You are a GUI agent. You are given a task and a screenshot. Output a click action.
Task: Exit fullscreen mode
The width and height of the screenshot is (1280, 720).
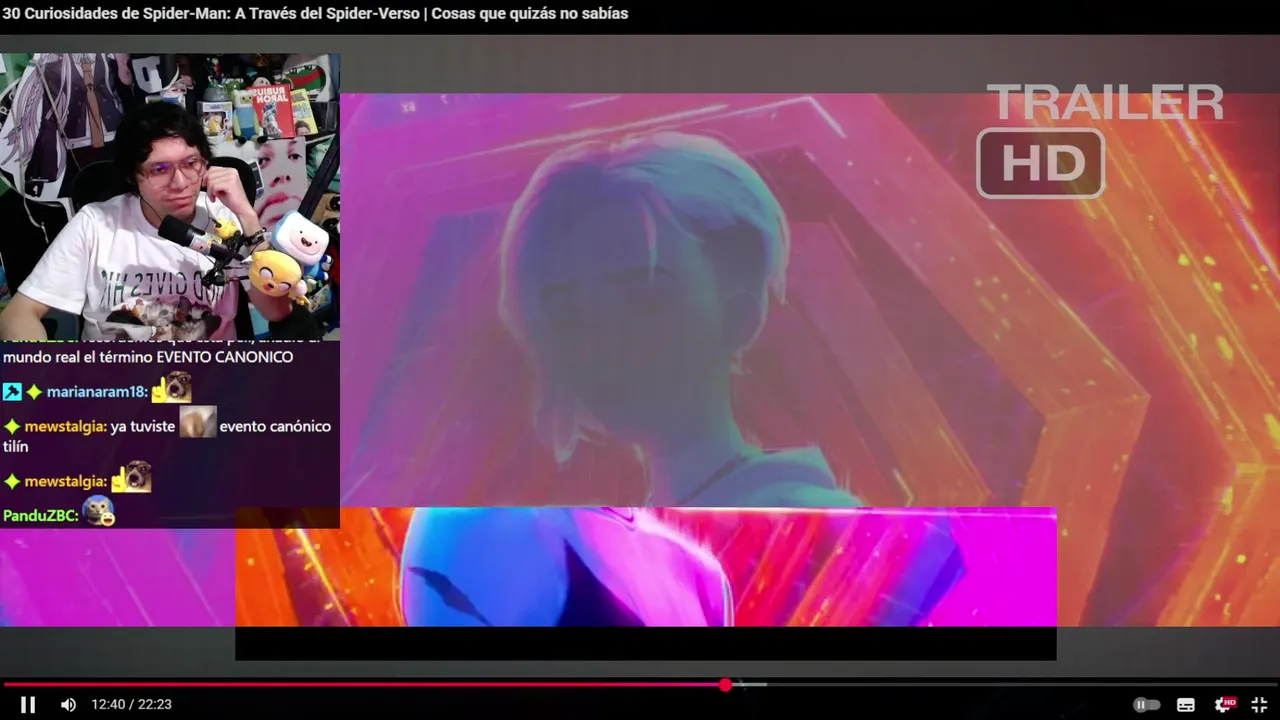point(1259,705)
